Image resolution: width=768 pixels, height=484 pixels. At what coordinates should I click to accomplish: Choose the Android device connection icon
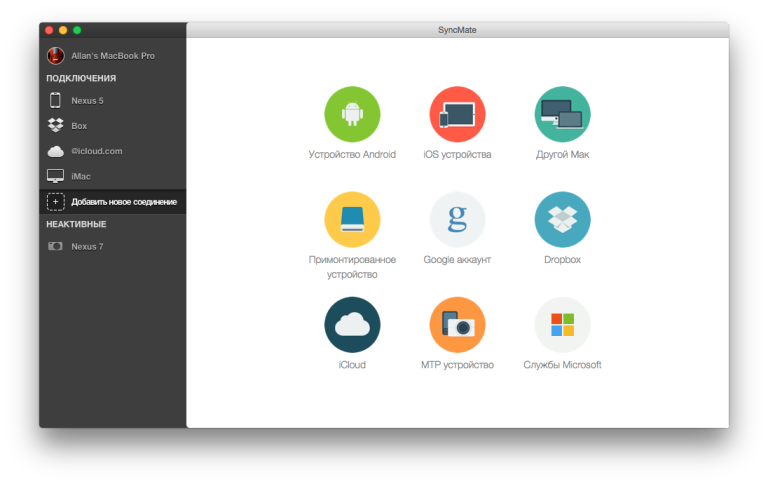pos(352,114)
